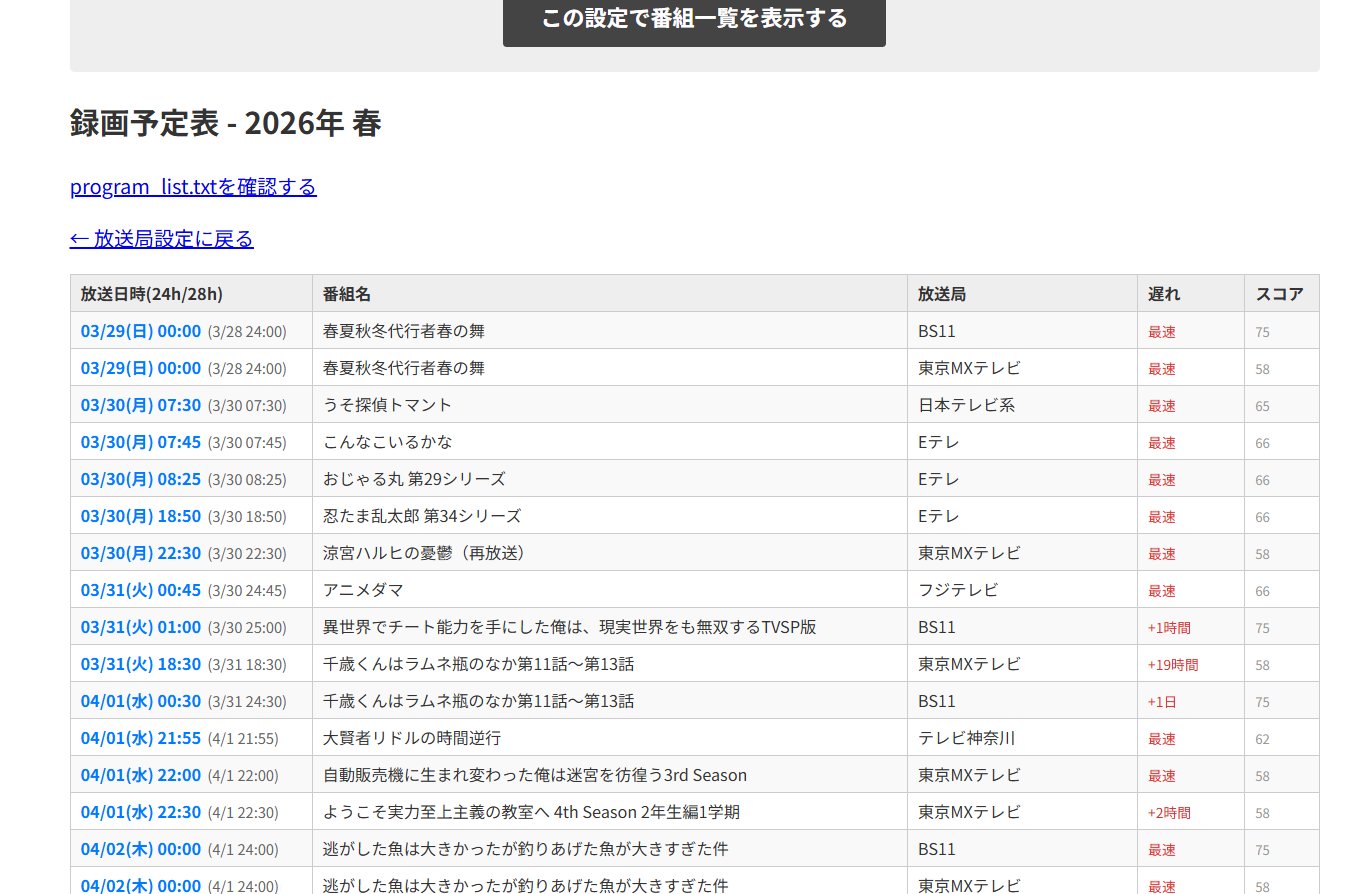The height and width of the screenshot is (894, 1345).
Task: Click the フジテレビ station cell
Action: point(1022,590)
